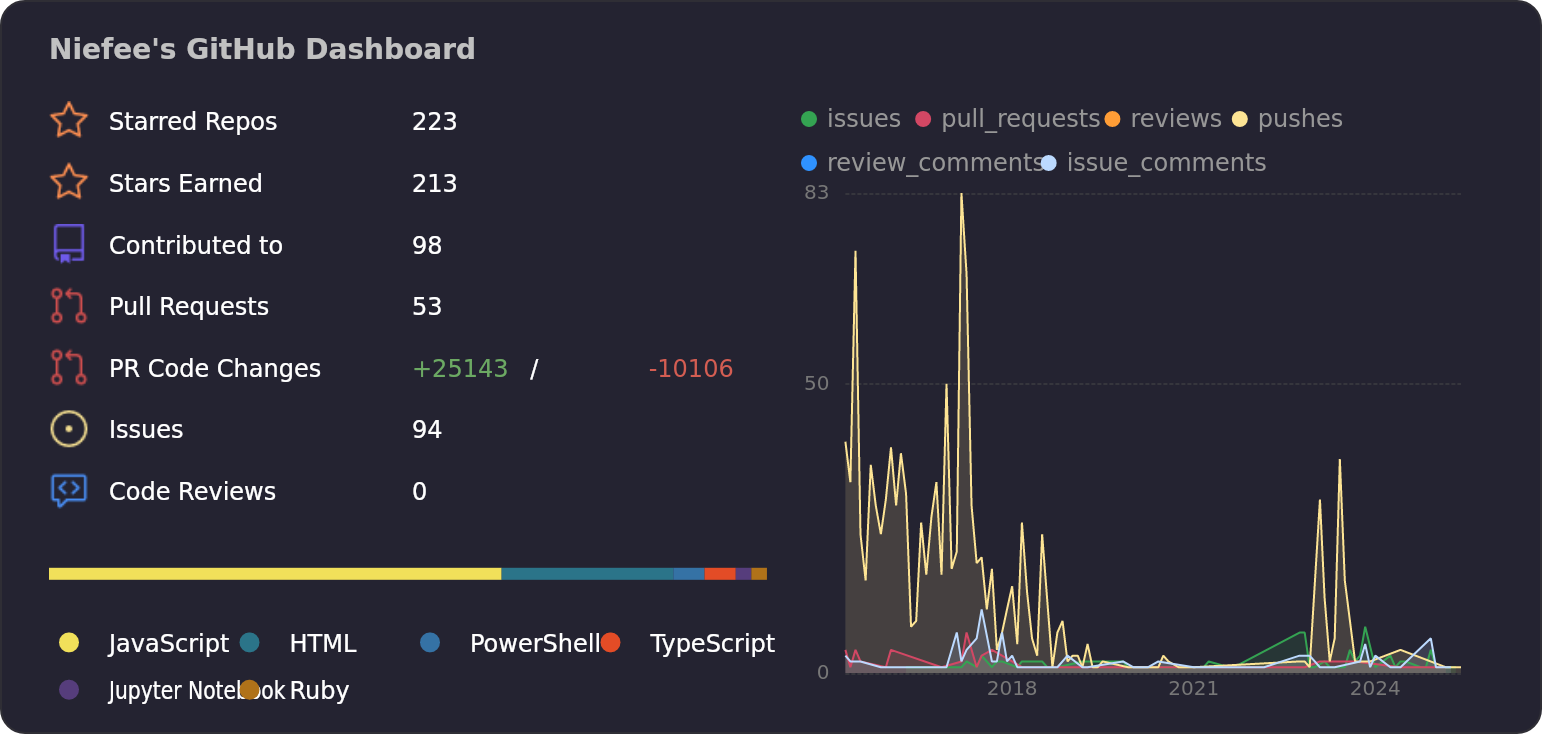The width and height of the screenshot is (1542, 734).
Task: Click the Starred Repos star icon
Action: pos(68,121)
